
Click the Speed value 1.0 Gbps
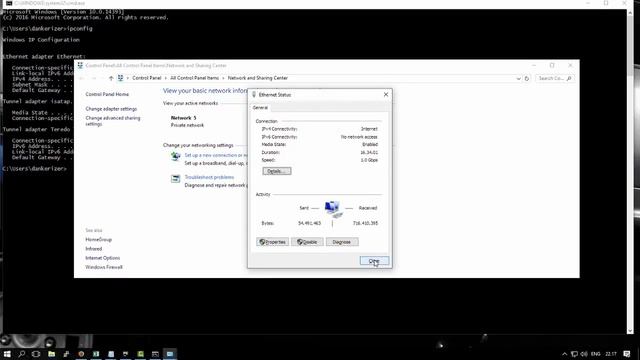coord(369,160)
